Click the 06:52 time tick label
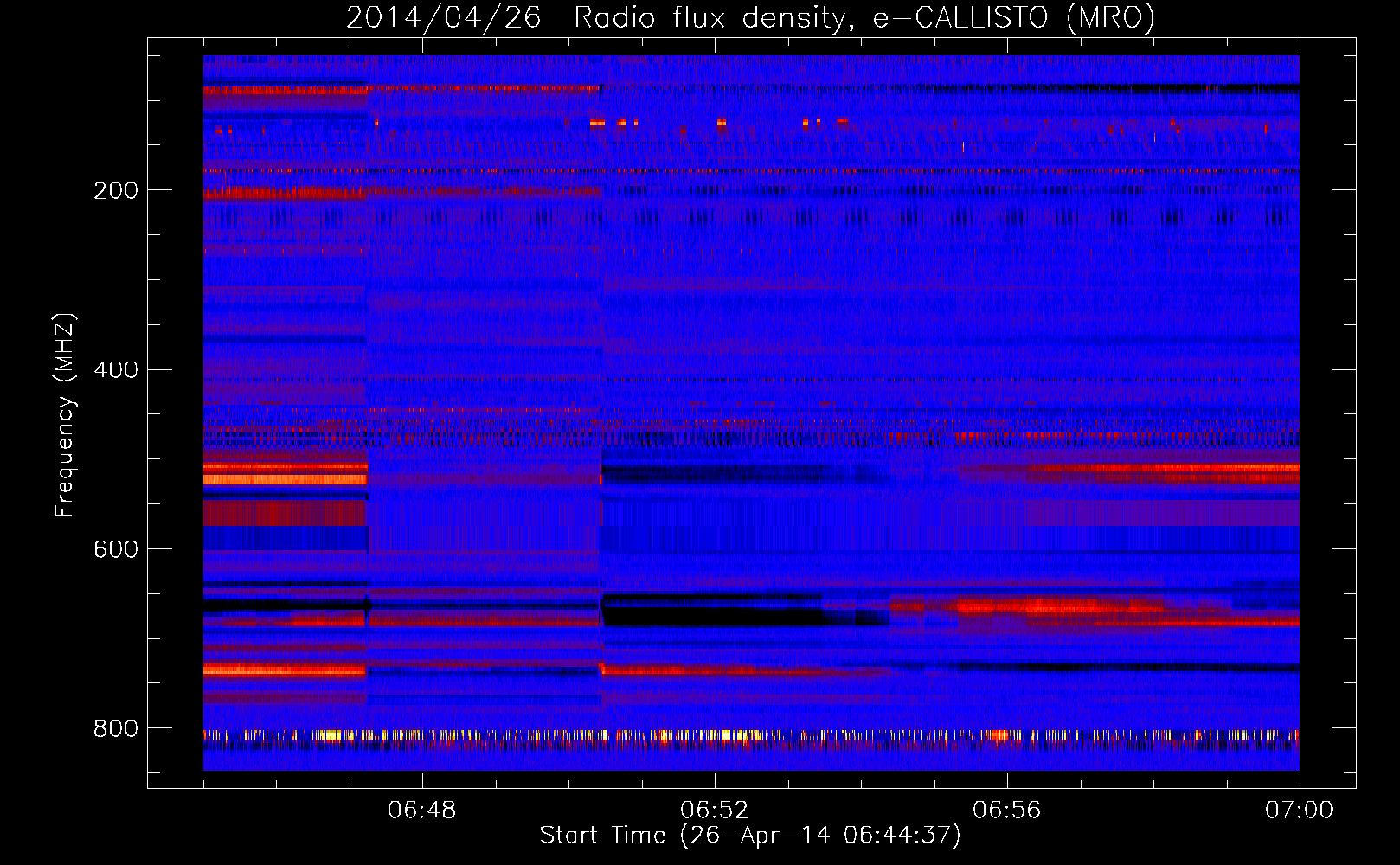The image size is (1400, 865). [x=714, y=811]
